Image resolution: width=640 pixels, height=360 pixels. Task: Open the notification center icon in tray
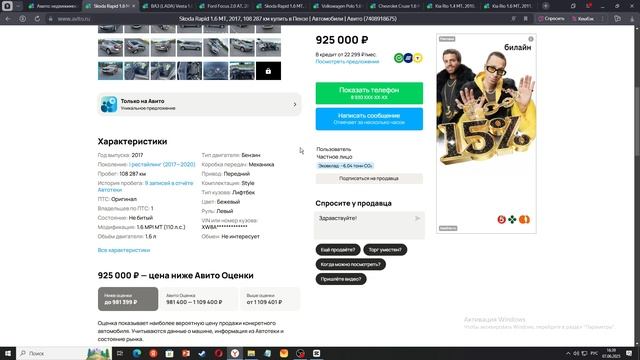[x=629, y=353]
